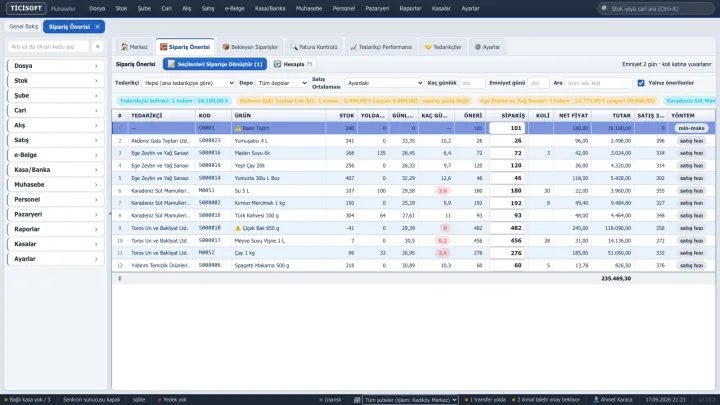Click the Kaç günlük input field
The image size is (720, 405).
click(472, 83)
